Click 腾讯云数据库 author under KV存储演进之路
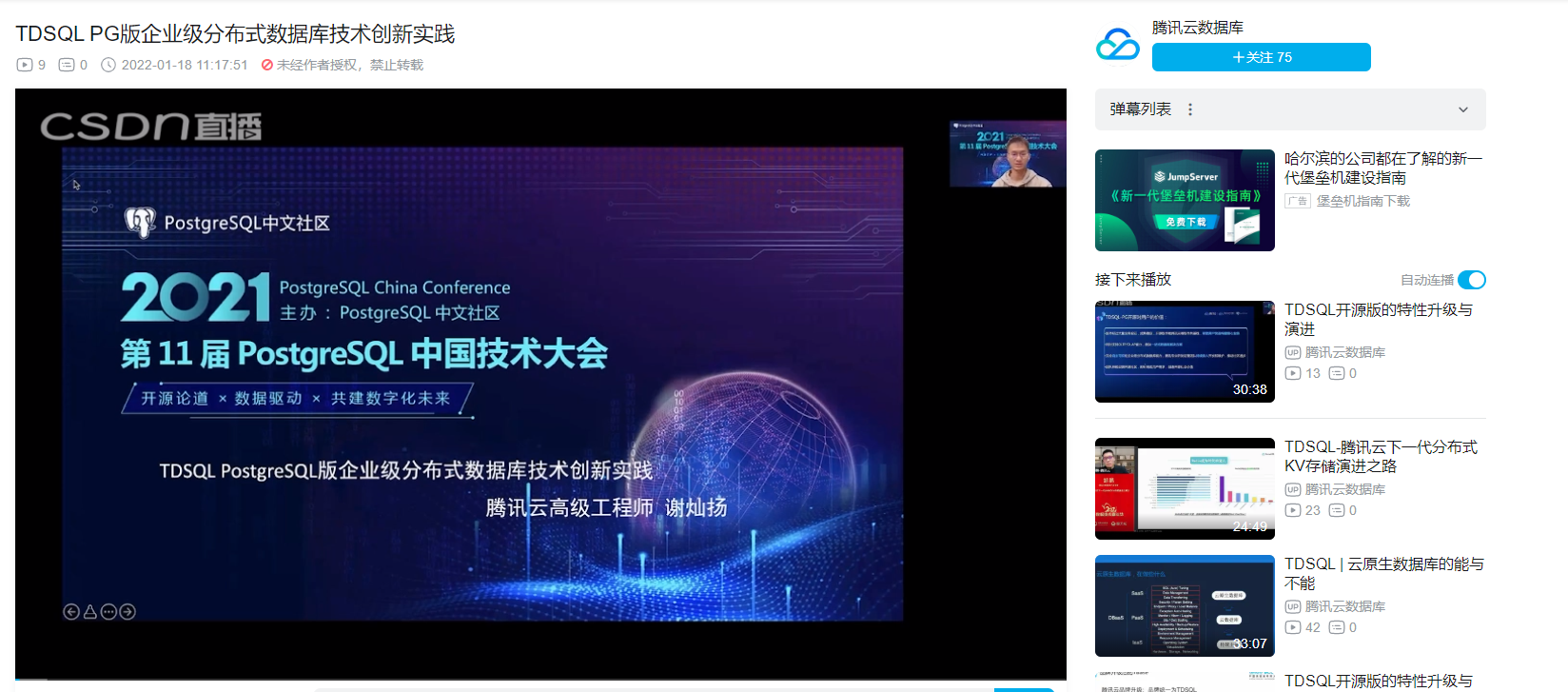 click(x=1344, y=489)
